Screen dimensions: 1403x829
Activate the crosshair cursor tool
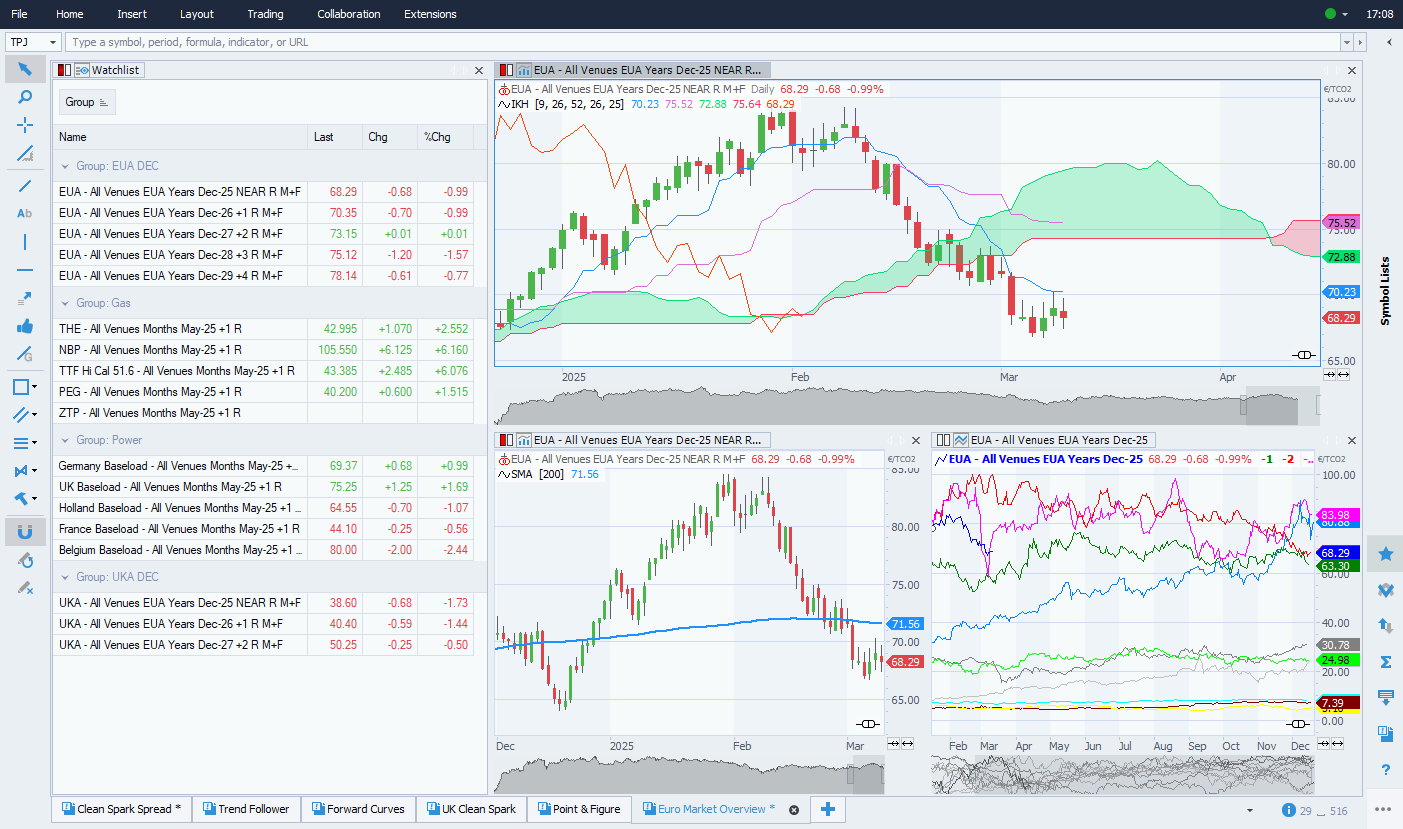[x=25, y=125]
